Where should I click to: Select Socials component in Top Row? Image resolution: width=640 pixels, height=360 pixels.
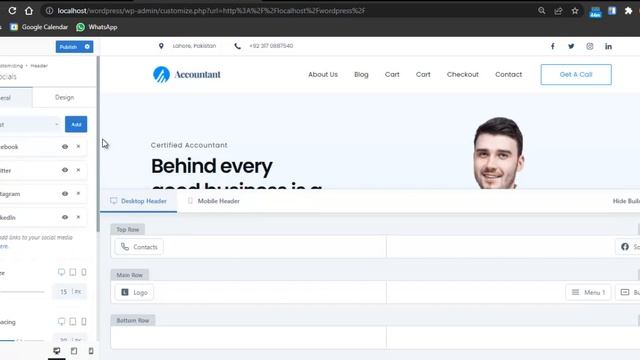pyautogui.click(x=628, y=247)
